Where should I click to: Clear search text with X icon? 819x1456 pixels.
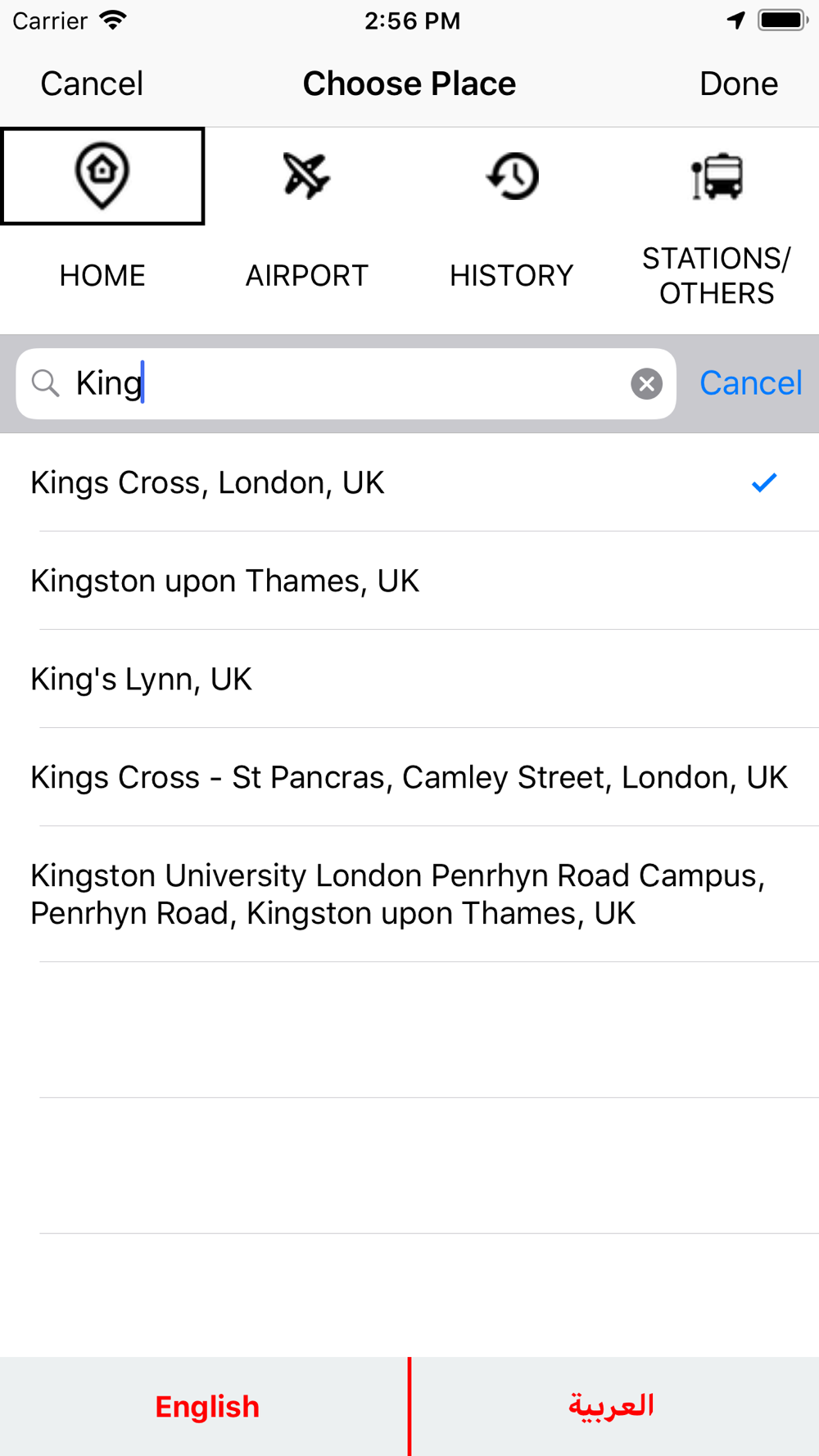click(x=646, y=383)
